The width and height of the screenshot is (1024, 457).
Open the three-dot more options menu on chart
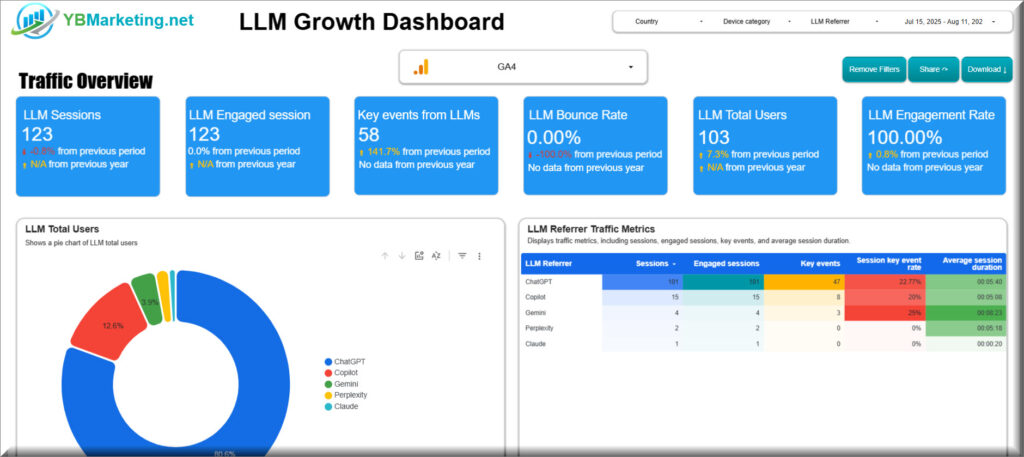[x=479, y=256]
